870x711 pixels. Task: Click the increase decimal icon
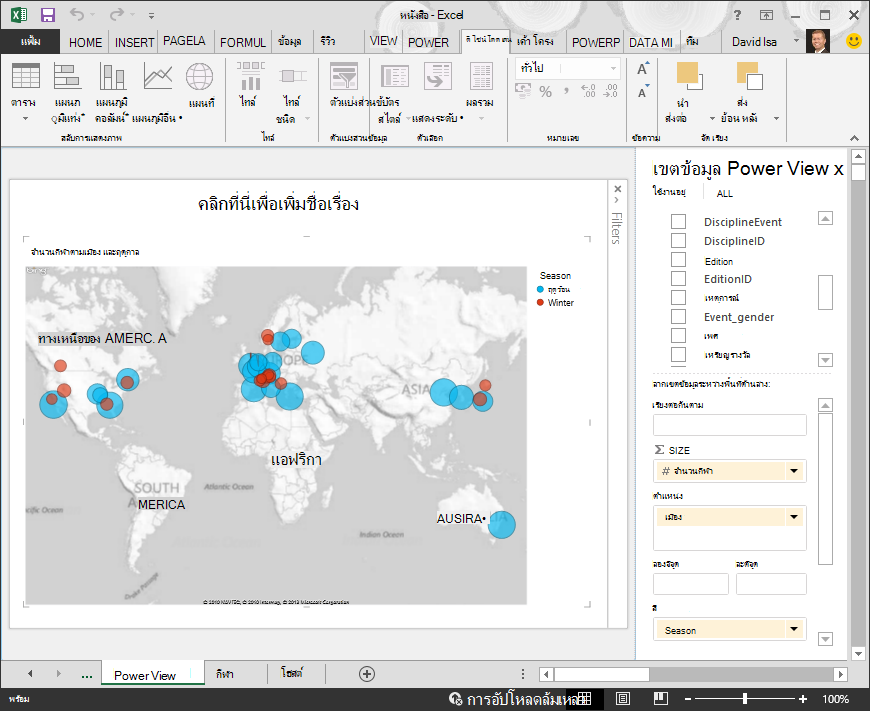pyautogui.click(x=588, y=91)
